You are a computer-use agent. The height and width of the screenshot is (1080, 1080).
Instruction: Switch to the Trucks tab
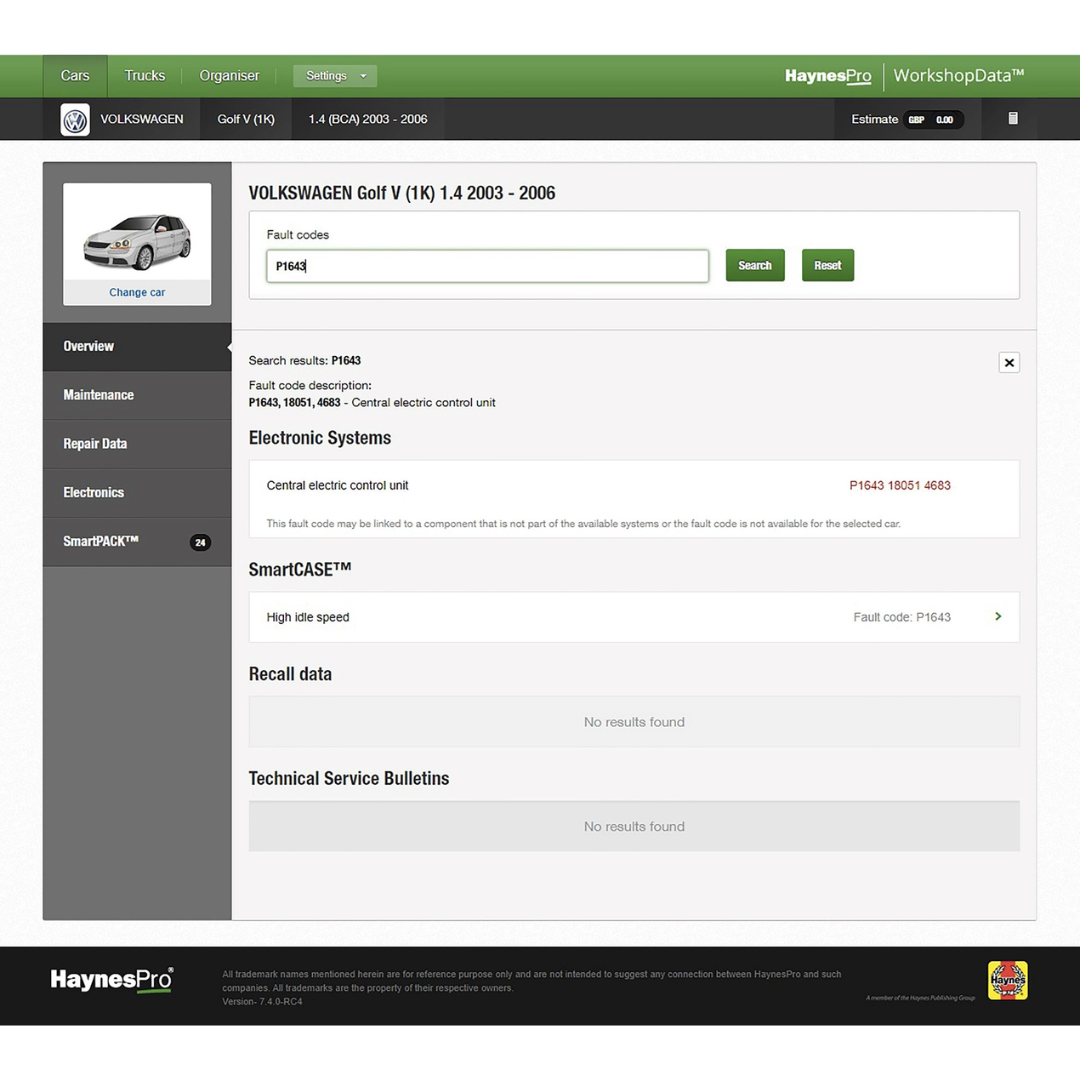click(x=145, y=76)
